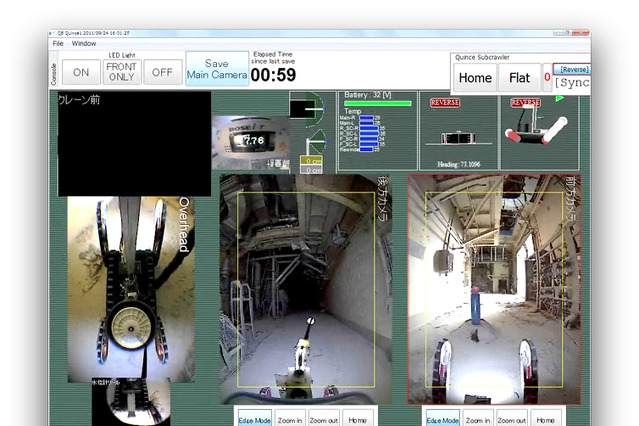
Task: Turn LED Light OFF
Action: (163, 72)
